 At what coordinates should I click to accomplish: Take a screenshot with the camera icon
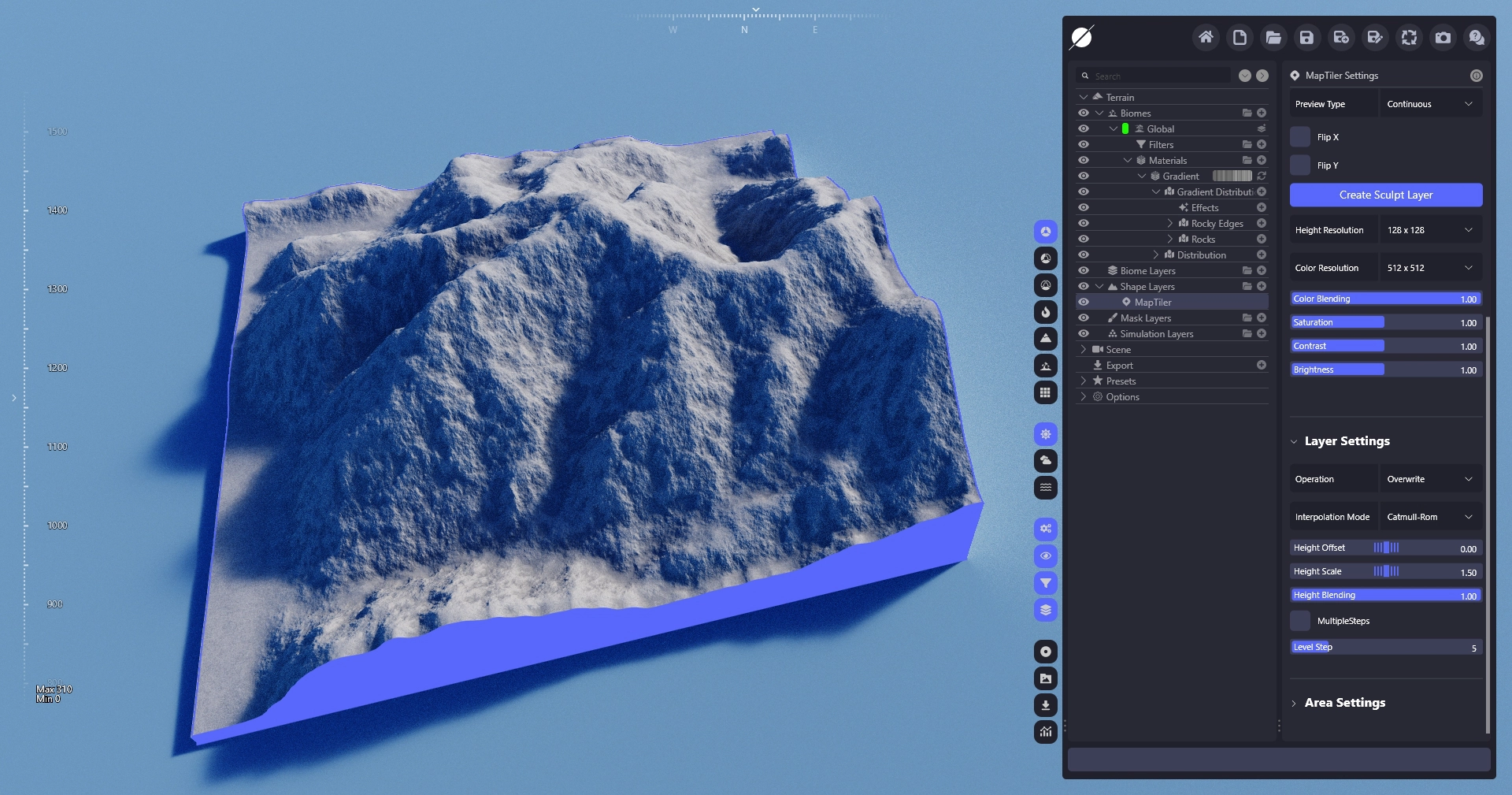(x=1443, y=37)
